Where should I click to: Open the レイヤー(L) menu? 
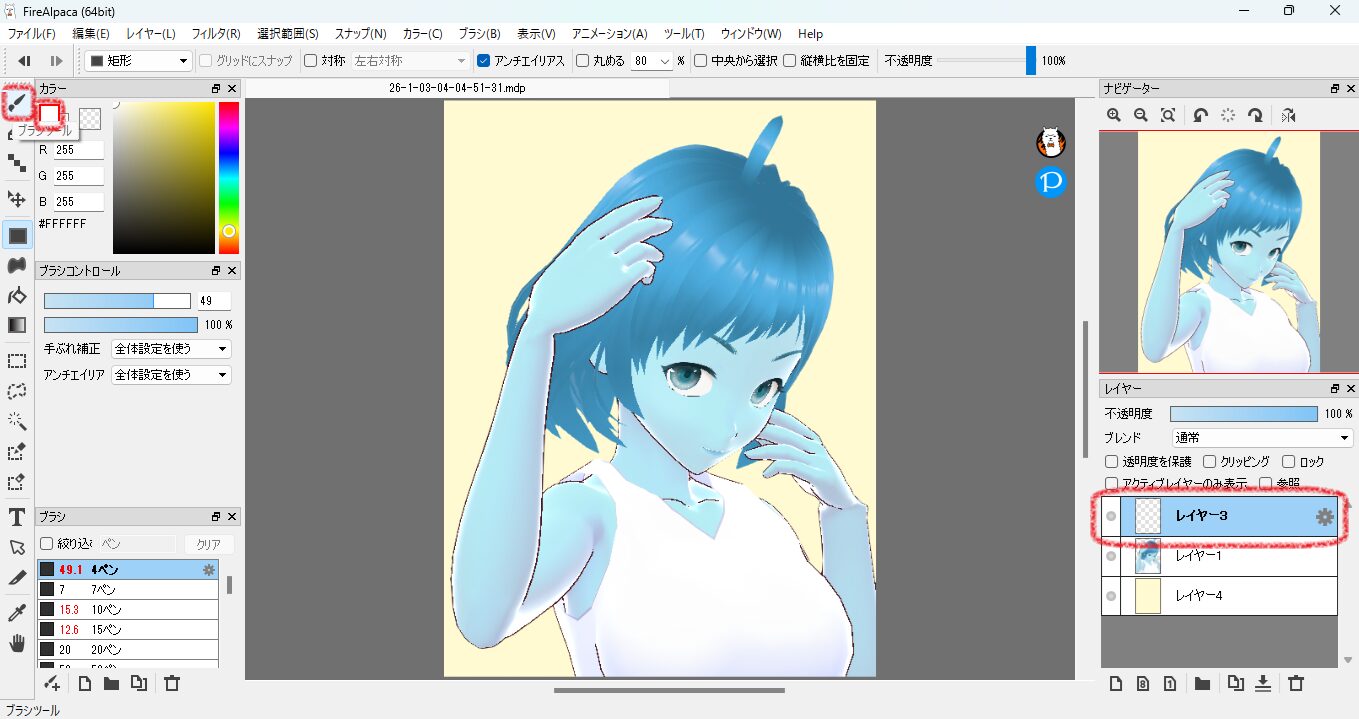[151, 34]
